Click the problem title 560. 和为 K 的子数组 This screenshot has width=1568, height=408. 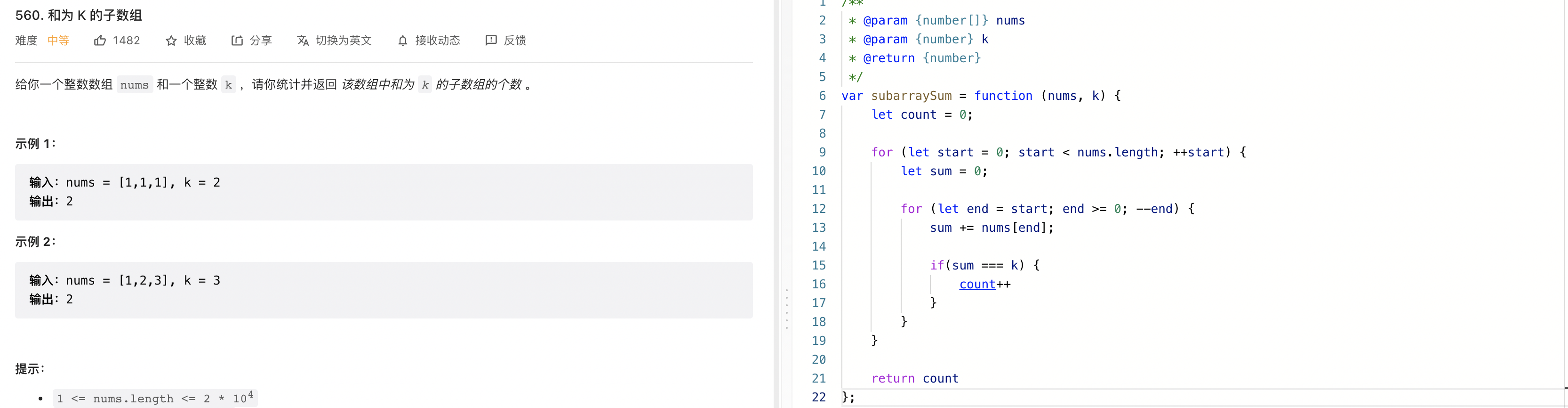(x=79, y=15)
